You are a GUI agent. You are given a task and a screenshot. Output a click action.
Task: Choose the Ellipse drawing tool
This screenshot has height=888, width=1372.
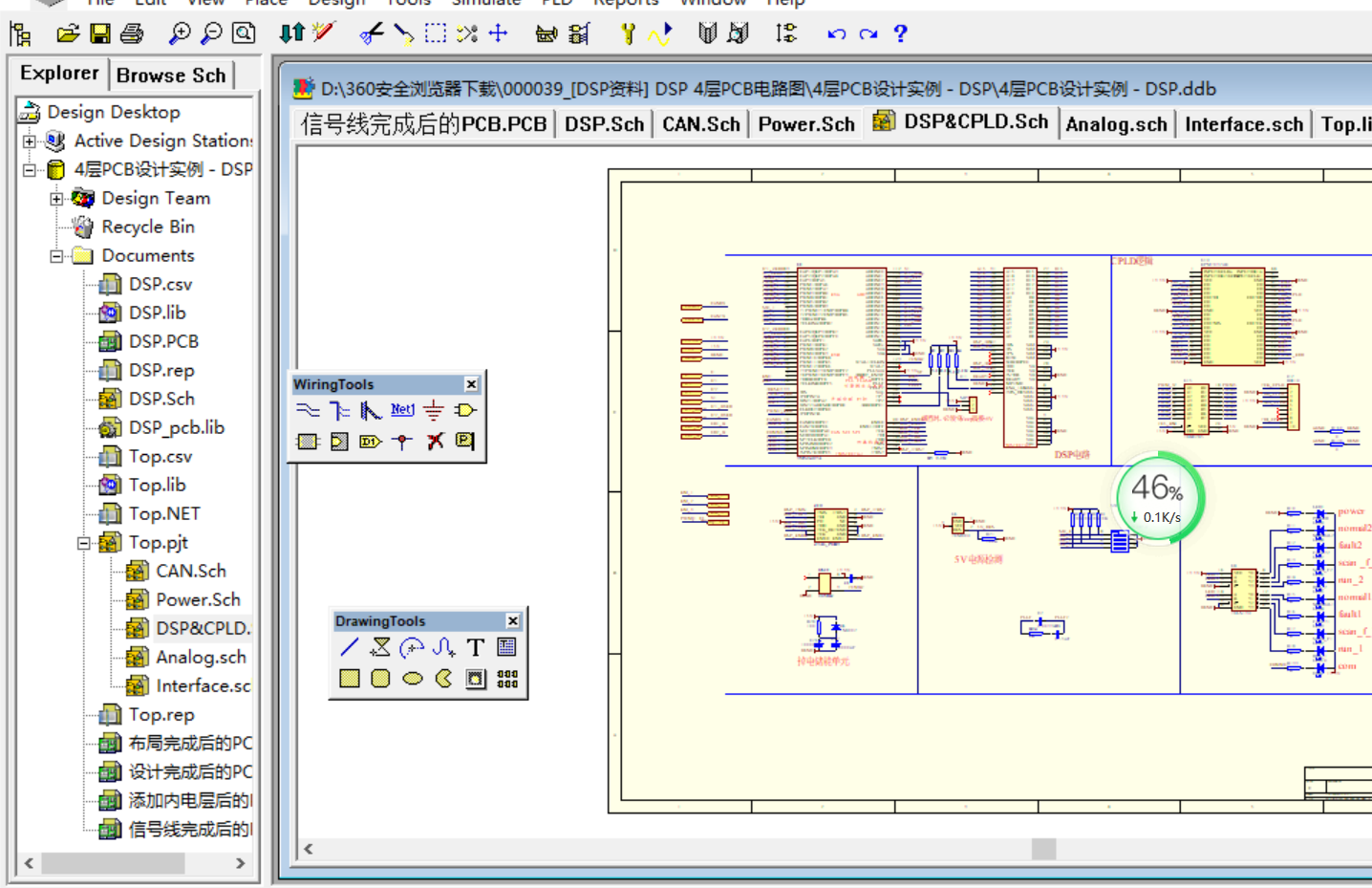click(x=412, y=679)
